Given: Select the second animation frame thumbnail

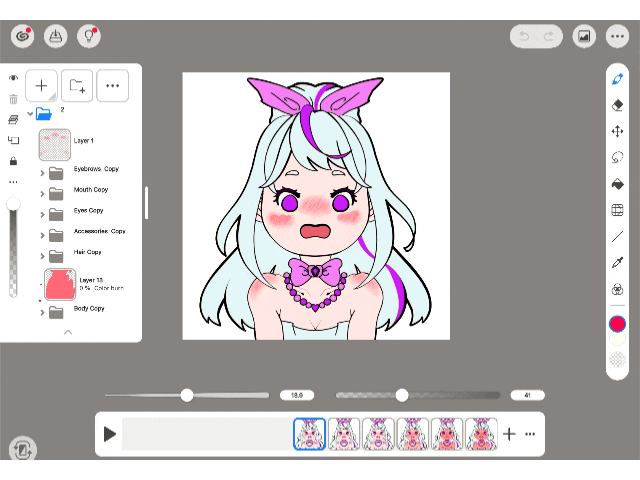Looking at the screenshot, I should point(344,434).
